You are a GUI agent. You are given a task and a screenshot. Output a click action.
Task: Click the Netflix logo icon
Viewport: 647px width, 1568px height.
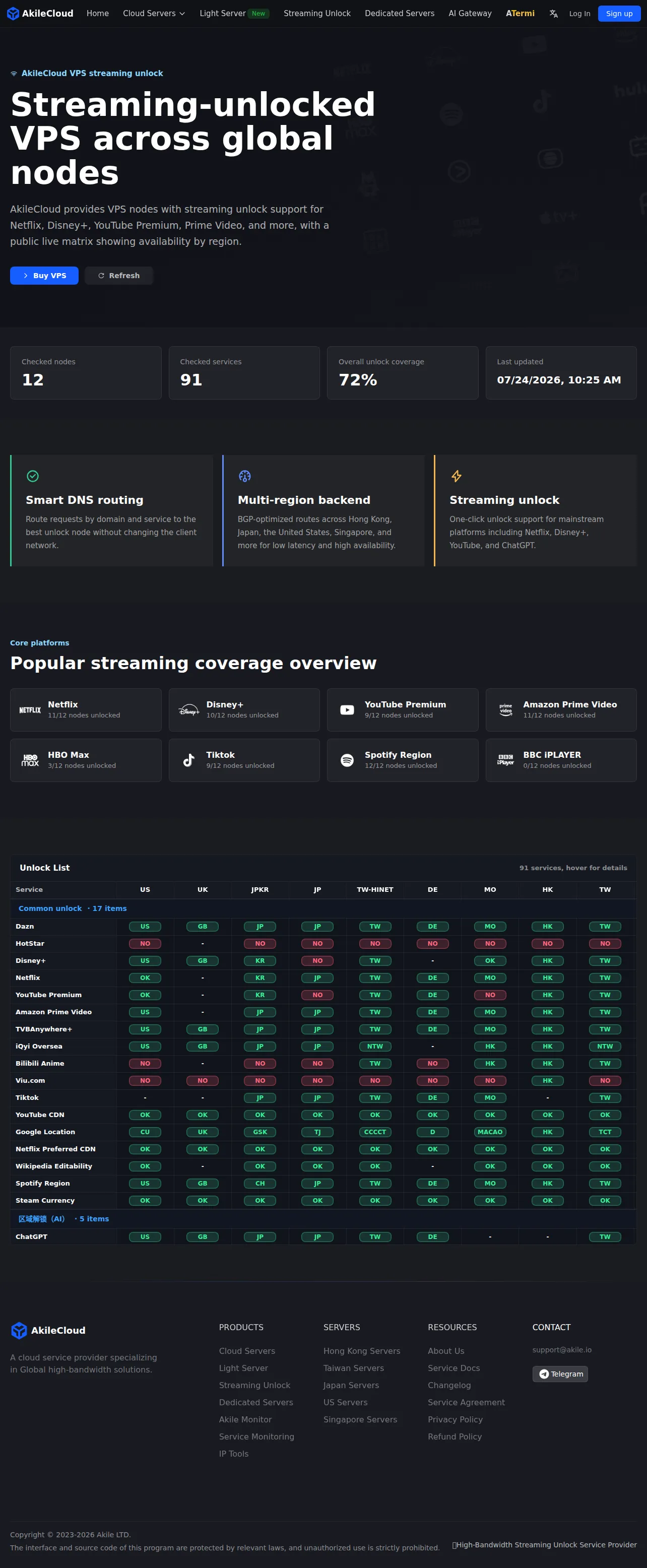tap(30, 710)
